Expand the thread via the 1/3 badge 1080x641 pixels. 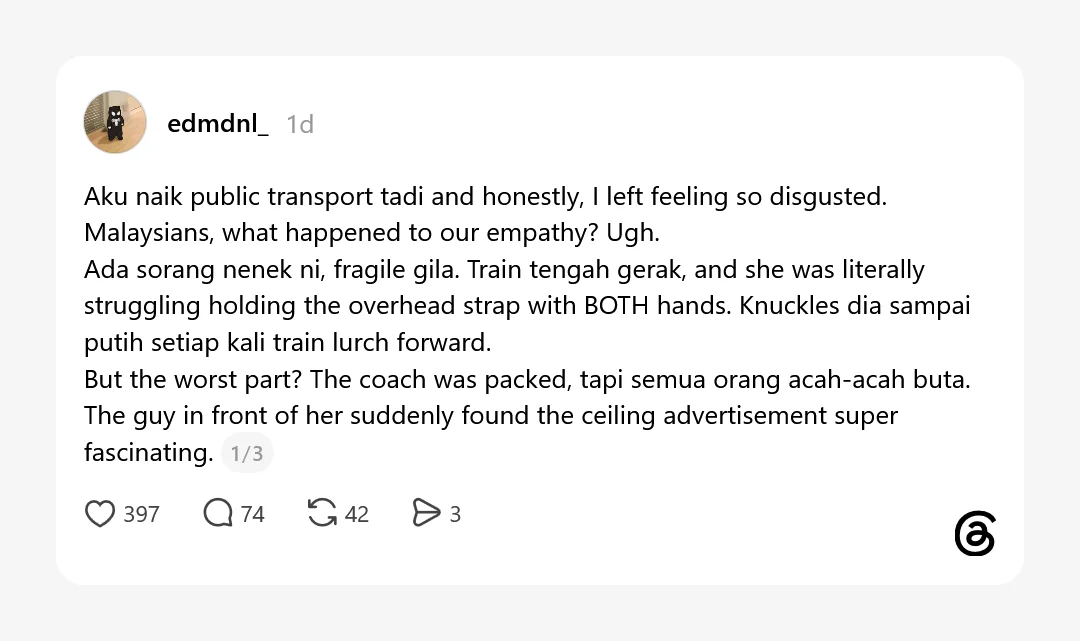[x=247, y=453]
